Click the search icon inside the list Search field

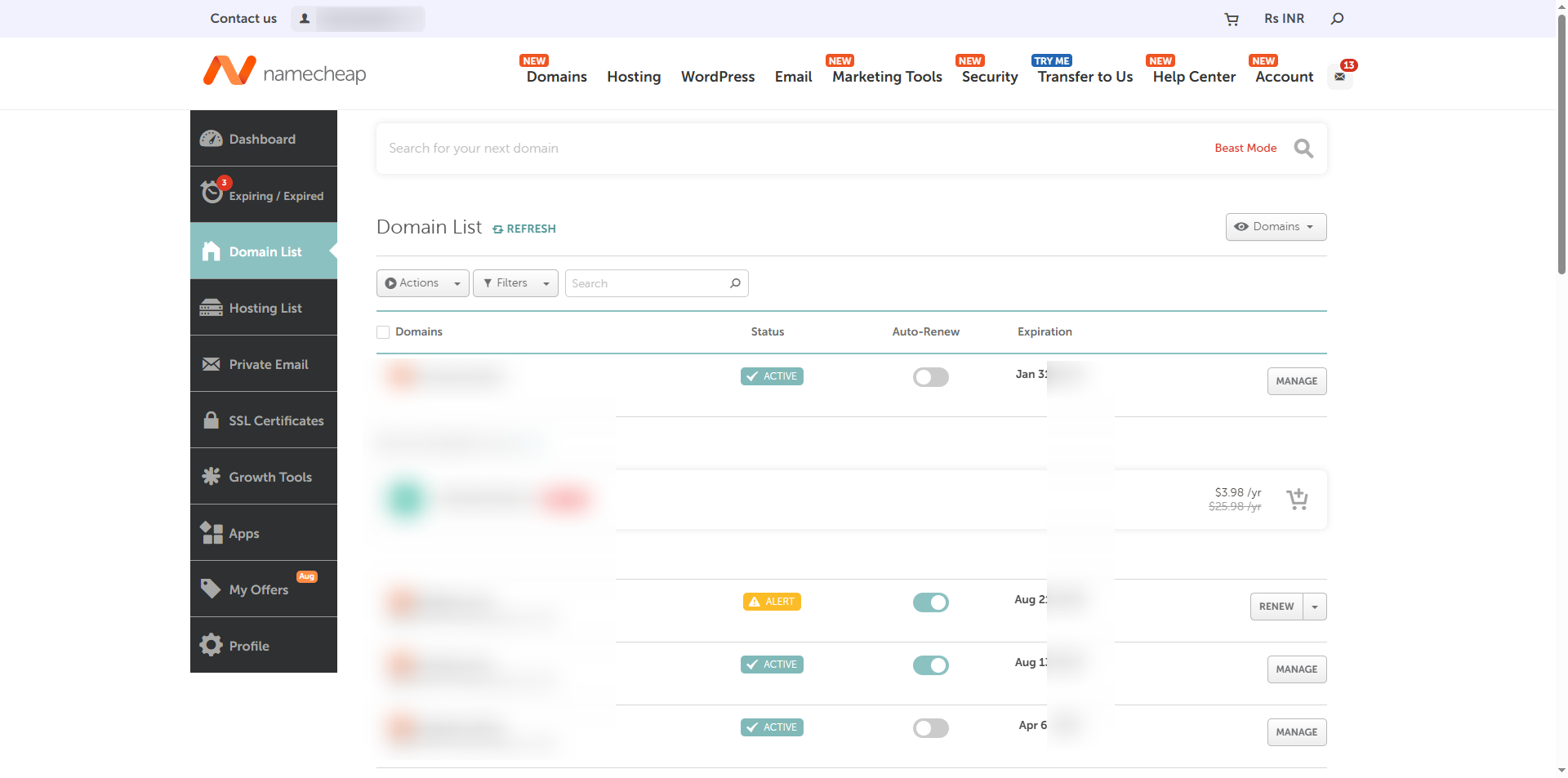click(735, 283)
